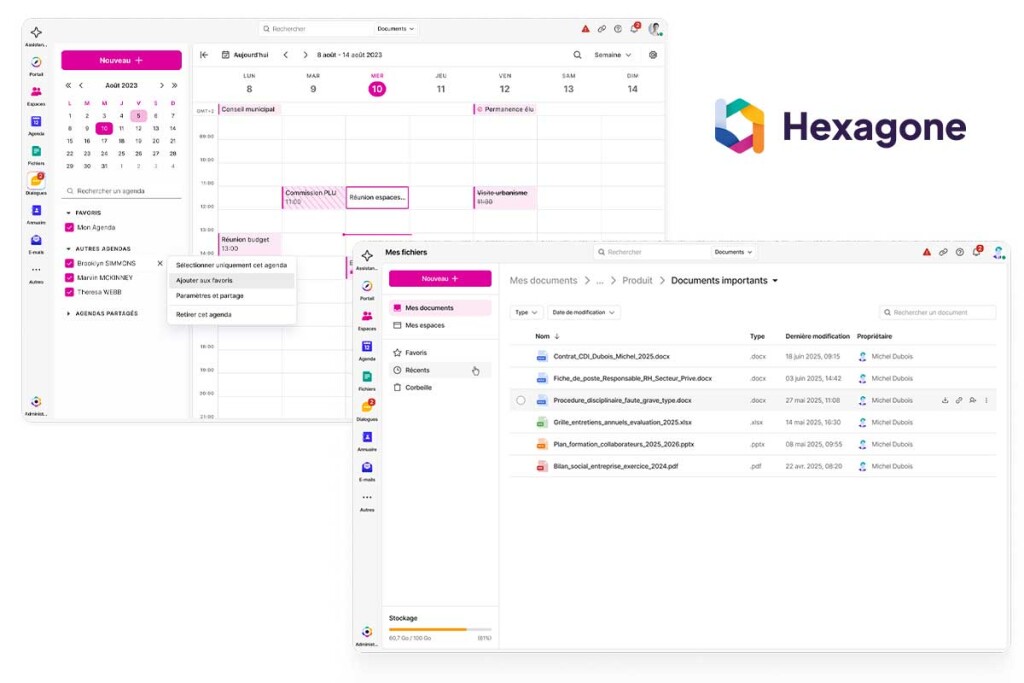Image resolution: width=1024 pixels, height=683 pixels.
Task: Click Annuaire icon in files window sidebar
Action: point(367,437)
